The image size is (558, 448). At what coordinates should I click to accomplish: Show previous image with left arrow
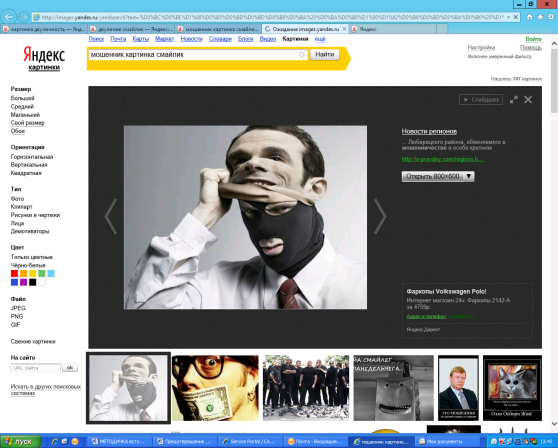pos(111,216)
